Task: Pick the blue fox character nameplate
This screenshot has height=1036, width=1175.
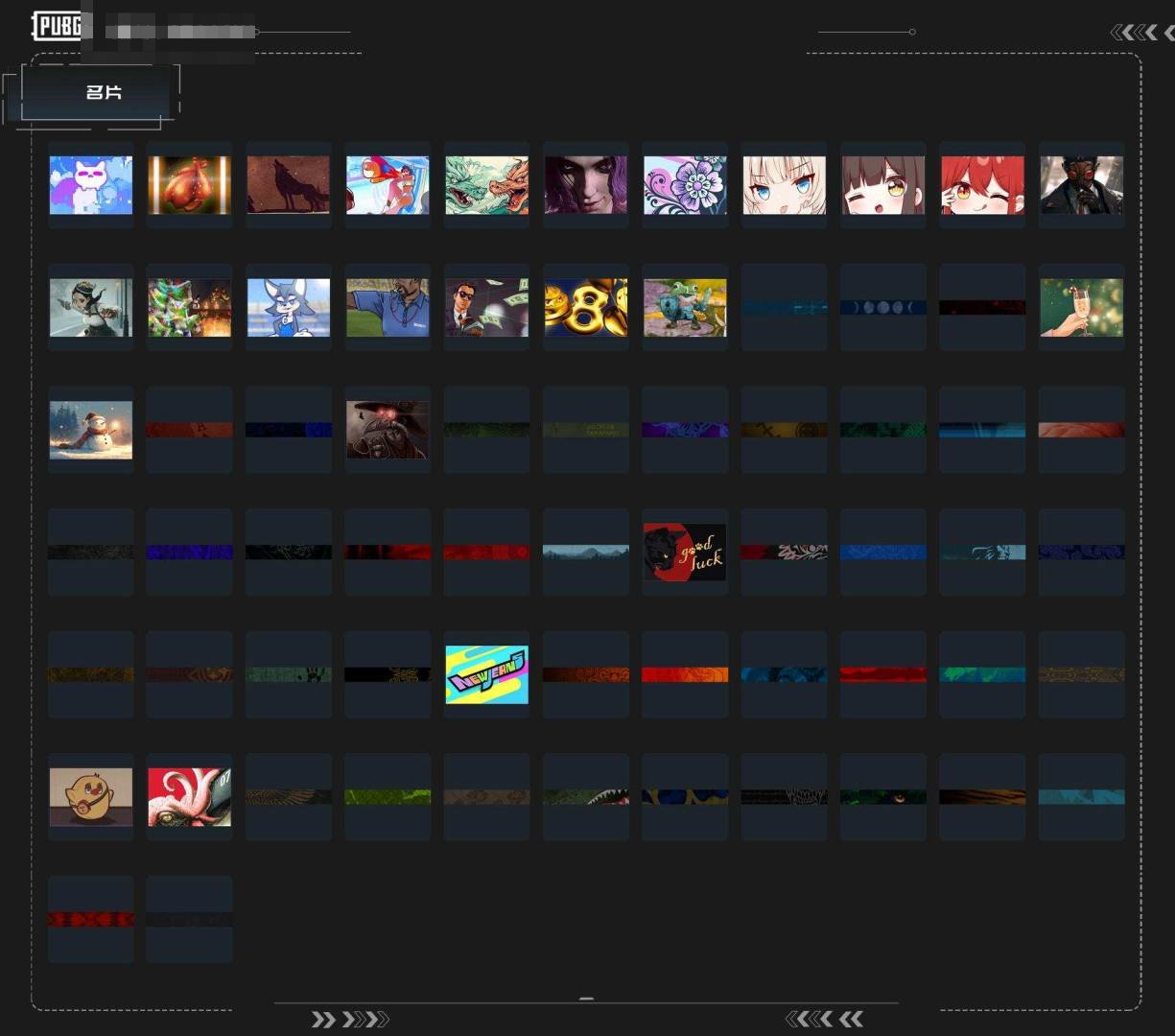Action: (x=289, y=308)
